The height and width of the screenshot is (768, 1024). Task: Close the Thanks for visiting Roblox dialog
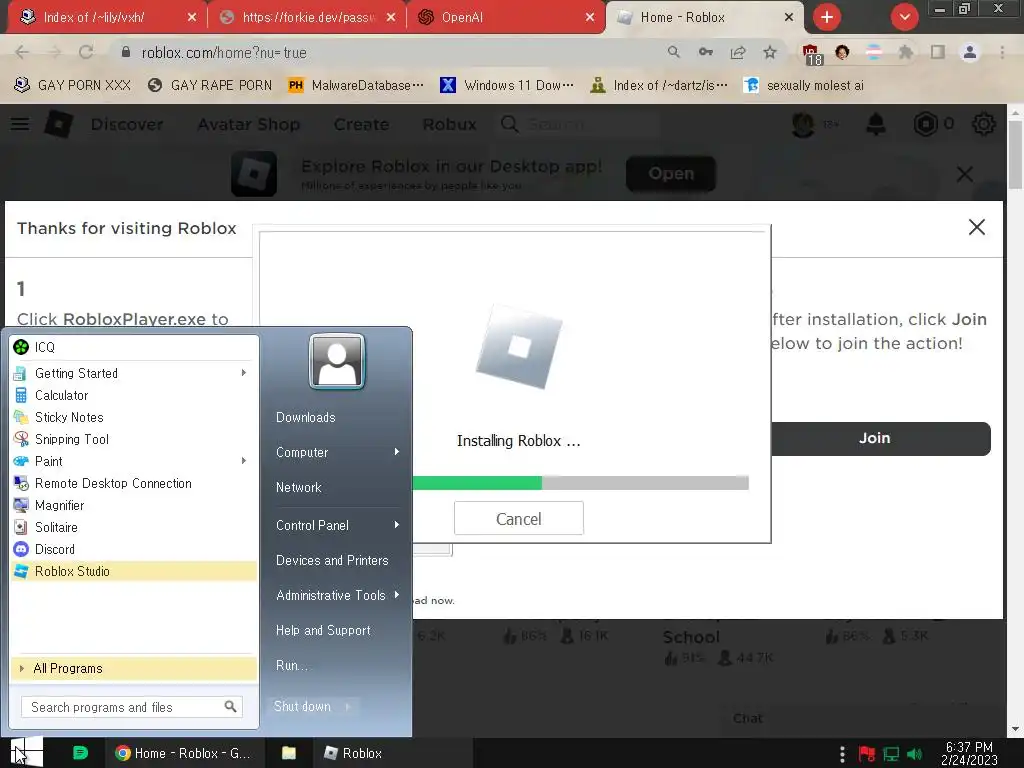[x=977, y=227]
